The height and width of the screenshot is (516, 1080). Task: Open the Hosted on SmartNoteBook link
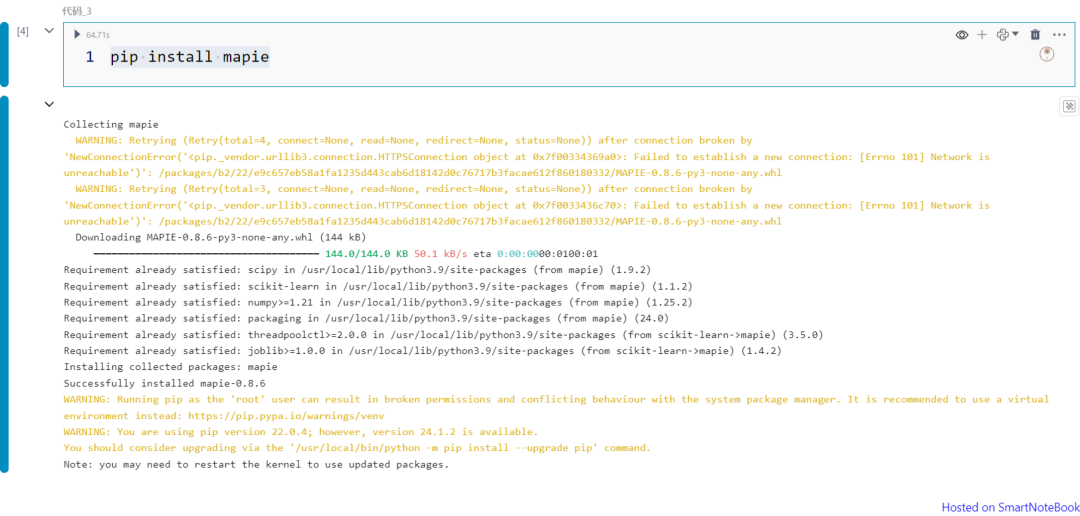tap(1010, 507)
